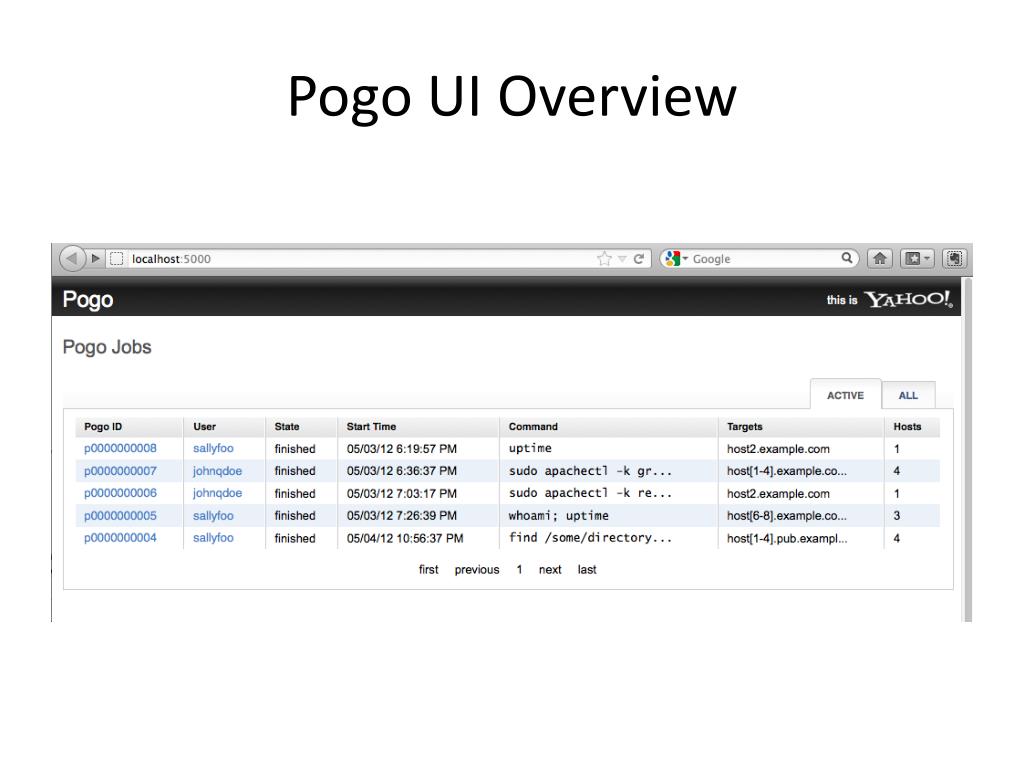The height and width of the screenshot is (768, 1024).
Task: Open the URL history dropdown arrow
Action: pyautogui.click(x=622, y=259)
